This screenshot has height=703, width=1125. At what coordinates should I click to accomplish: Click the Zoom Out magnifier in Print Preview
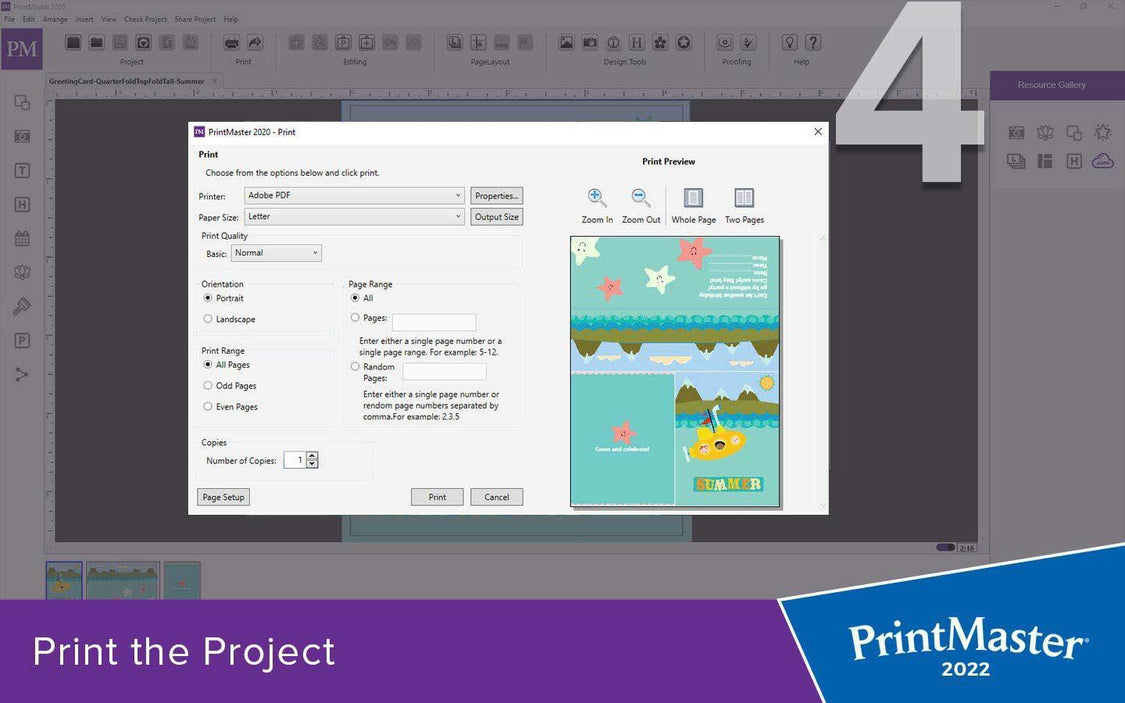pos(641,197)
